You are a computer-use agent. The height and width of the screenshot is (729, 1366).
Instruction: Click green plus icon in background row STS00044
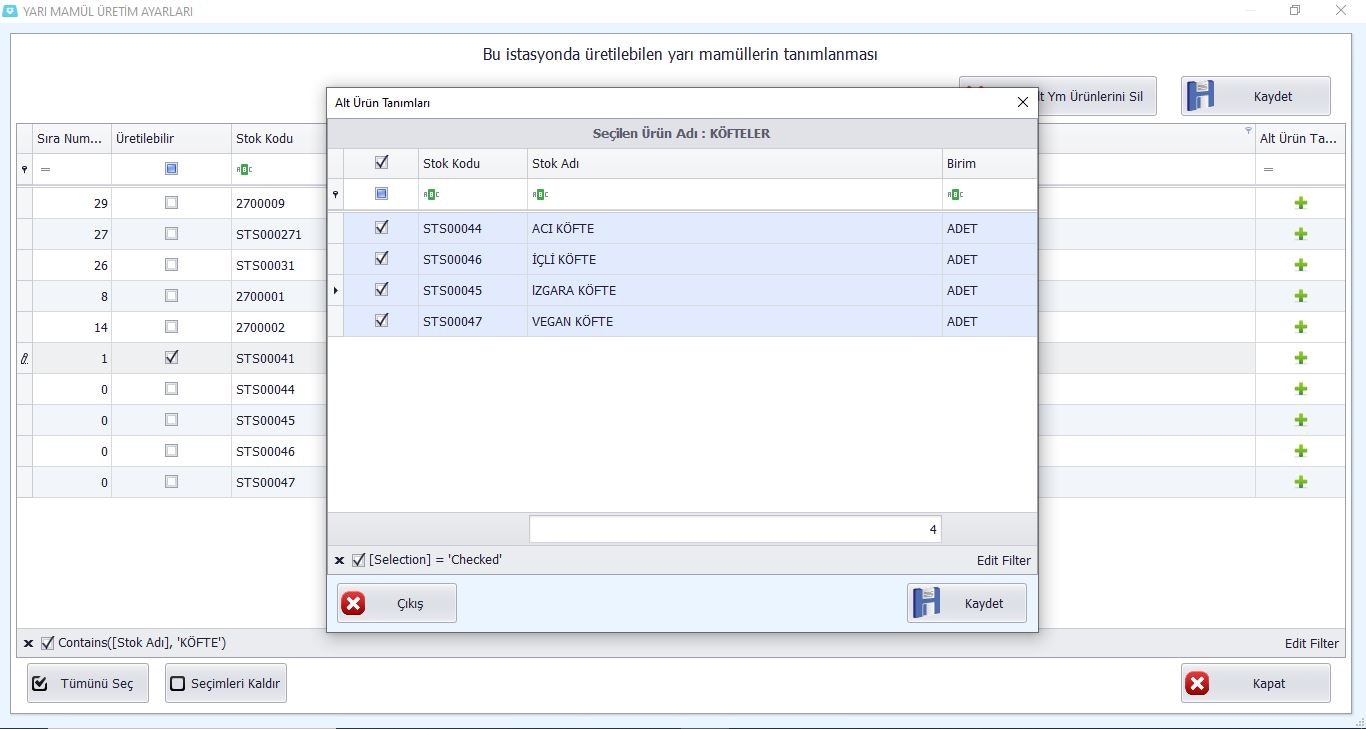click(1300, 389)
